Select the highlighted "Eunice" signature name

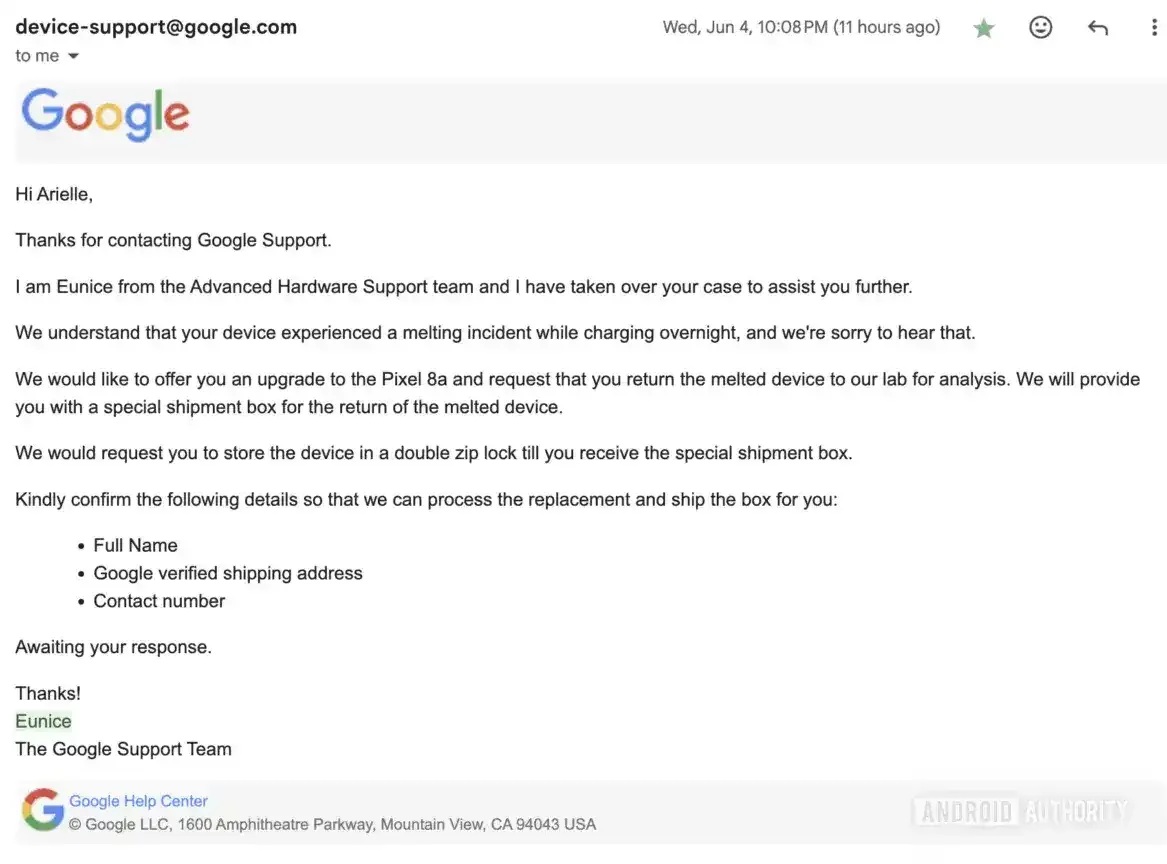click(x=44, y=721)
